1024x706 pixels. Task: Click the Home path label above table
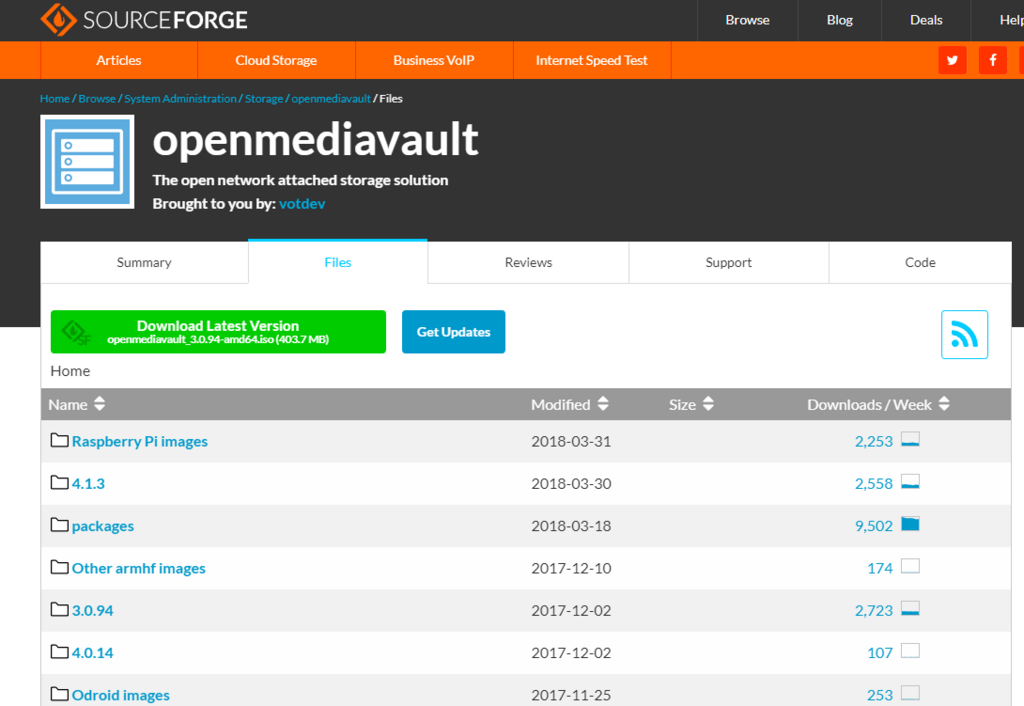(71, 371)
